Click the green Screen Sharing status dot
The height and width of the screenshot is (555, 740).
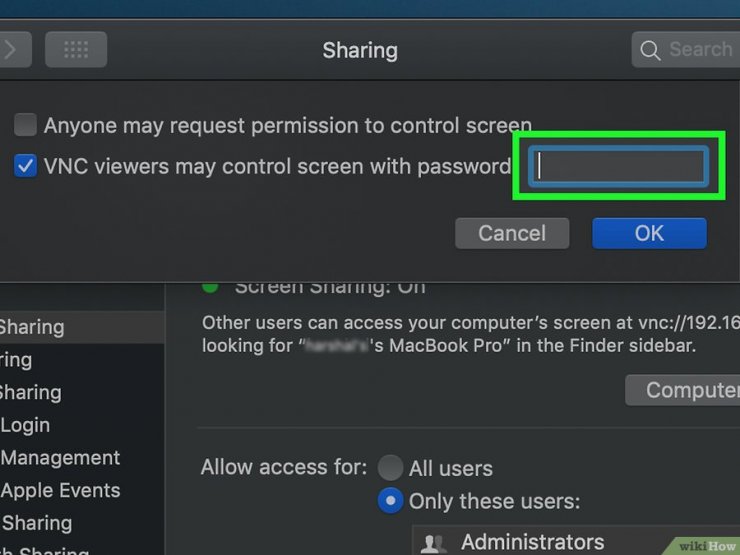(210, 286)
